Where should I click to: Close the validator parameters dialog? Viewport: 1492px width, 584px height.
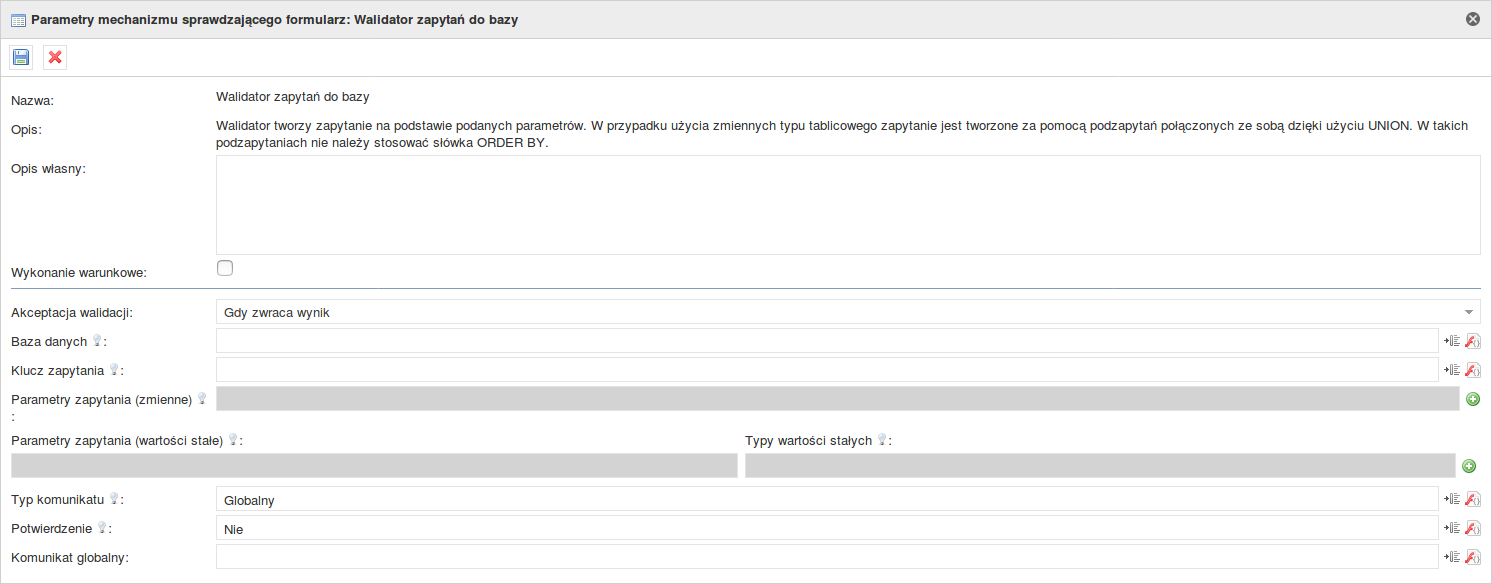(1472, 19)
